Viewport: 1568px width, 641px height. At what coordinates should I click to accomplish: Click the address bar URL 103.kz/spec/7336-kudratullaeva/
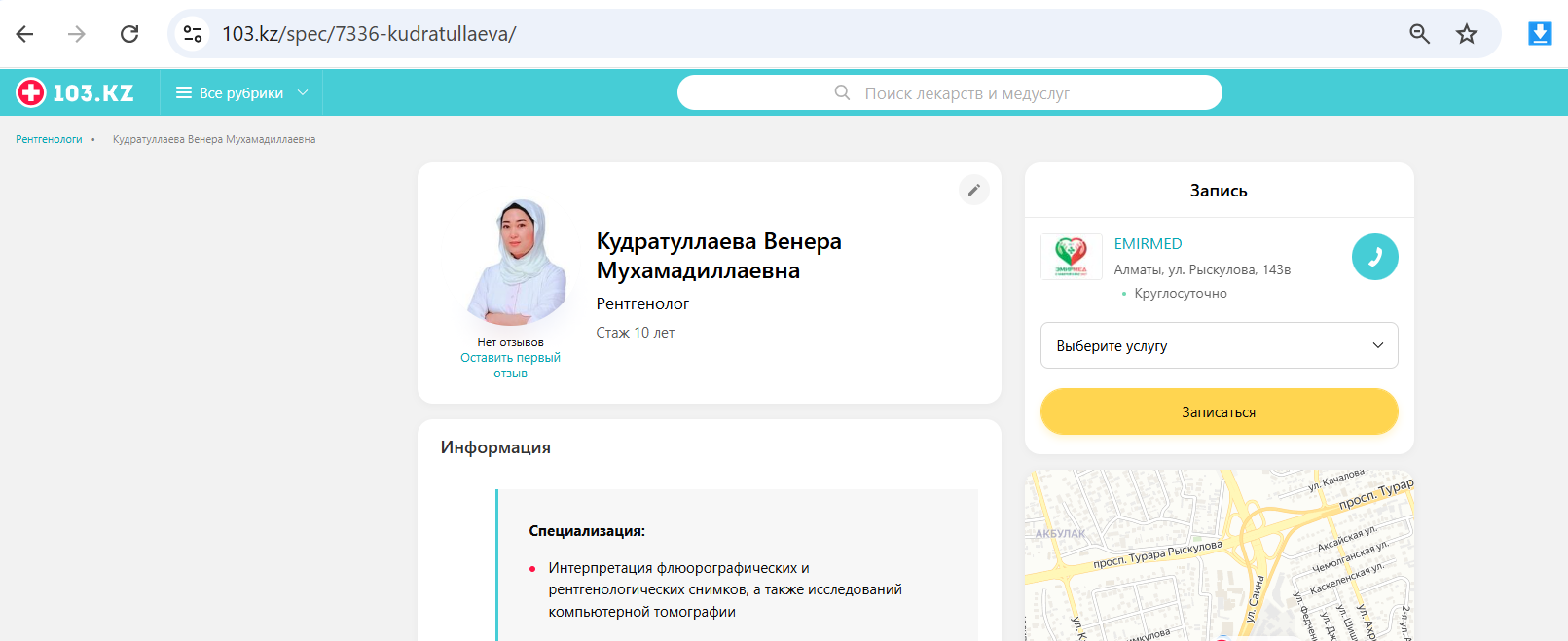[369, 34]
